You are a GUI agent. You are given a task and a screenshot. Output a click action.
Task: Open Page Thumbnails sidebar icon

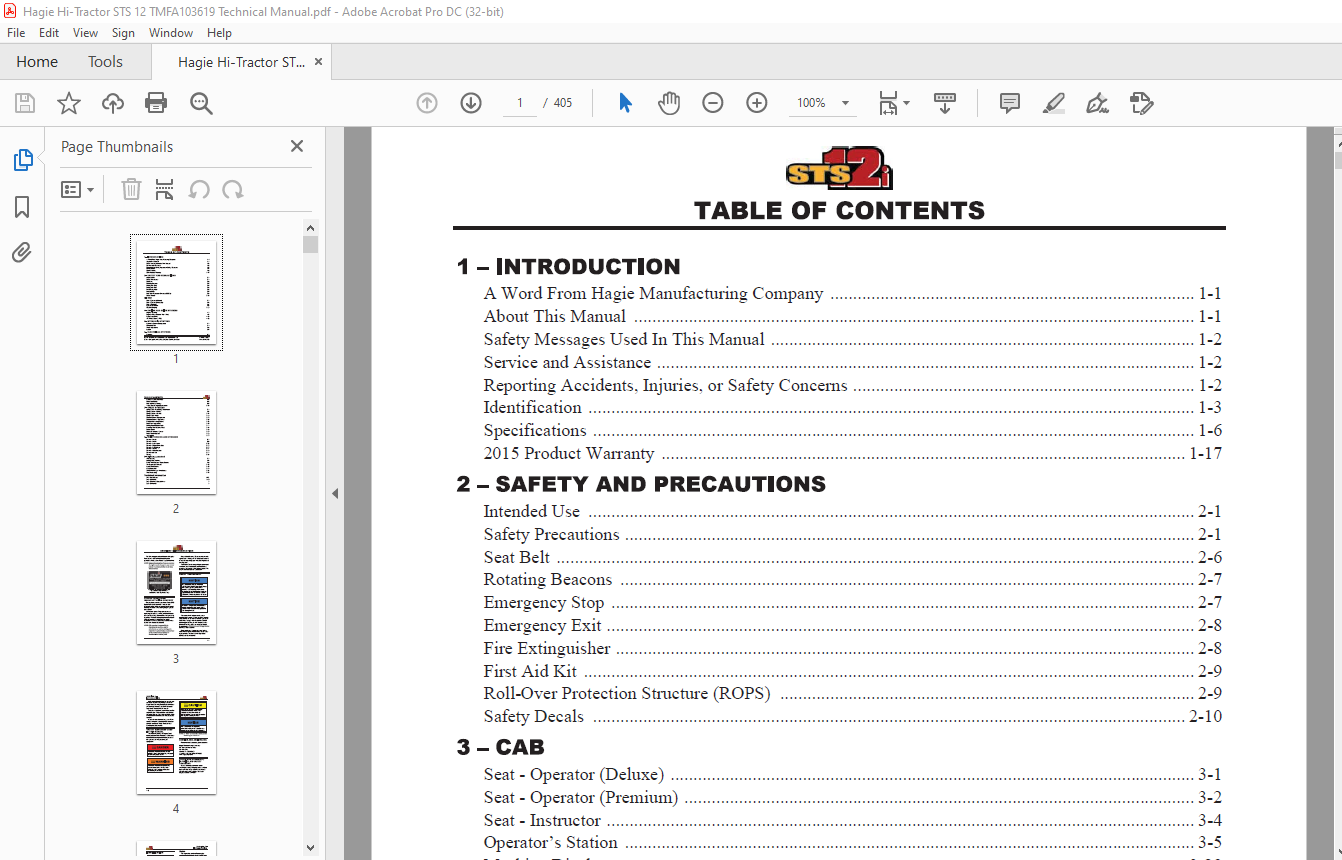pyautogui.click(x=22, y=160)
